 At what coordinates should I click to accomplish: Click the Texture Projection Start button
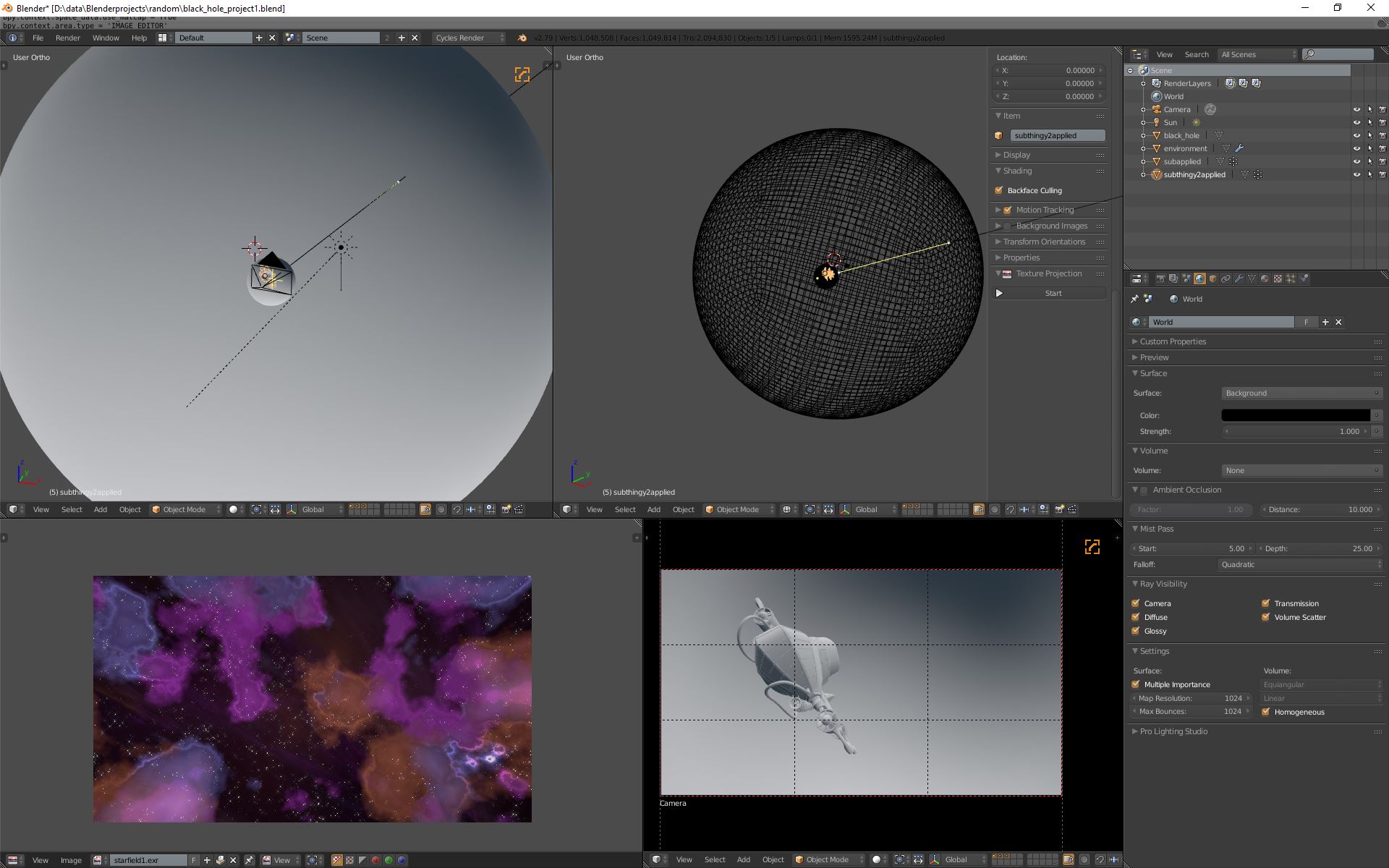coord(1053,293)
